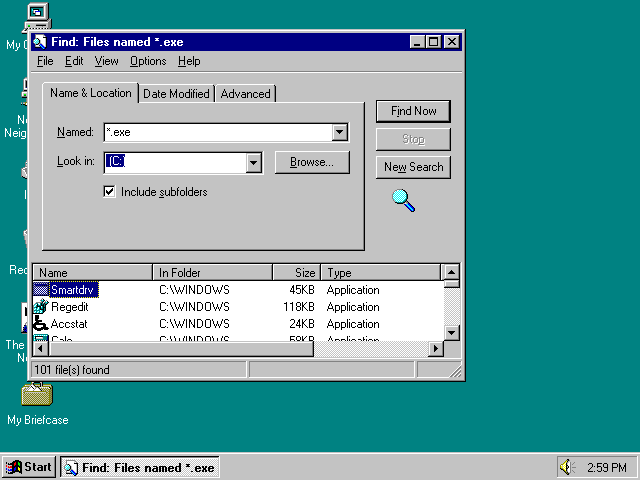The image size is (640, 480).
Task: Toggle the Include subfolders checkbox
Action: click(x=109, y=191)
